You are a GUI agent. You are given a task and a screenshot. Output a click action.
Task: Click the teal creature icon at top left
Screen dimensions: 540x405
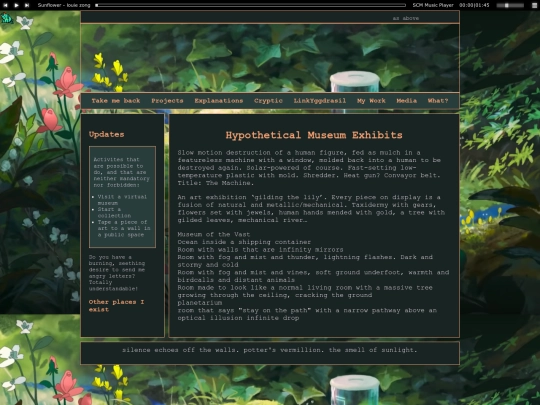(x=6, y=18)
